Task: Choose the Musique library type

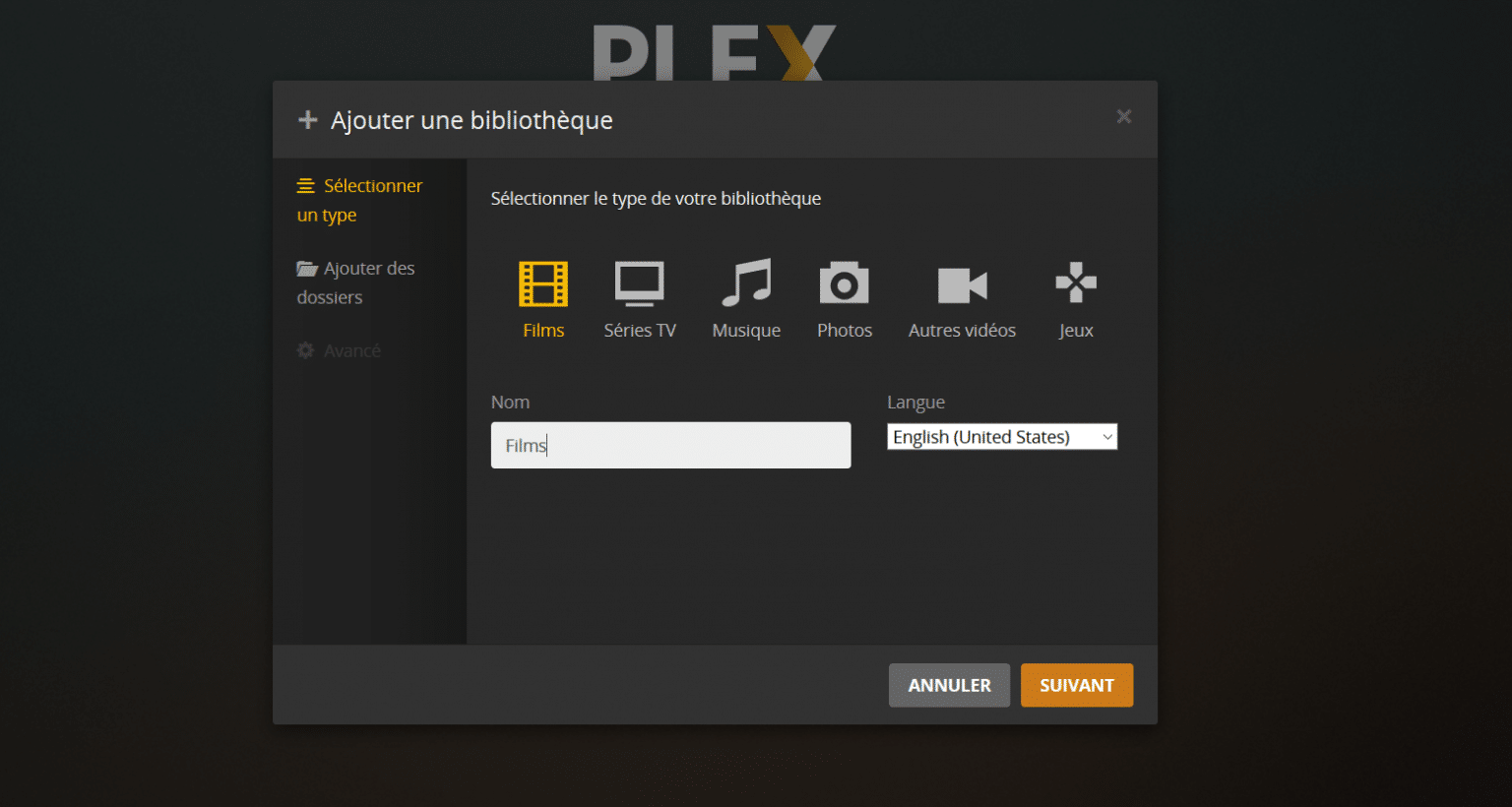Action: click(x=745, y=283)
